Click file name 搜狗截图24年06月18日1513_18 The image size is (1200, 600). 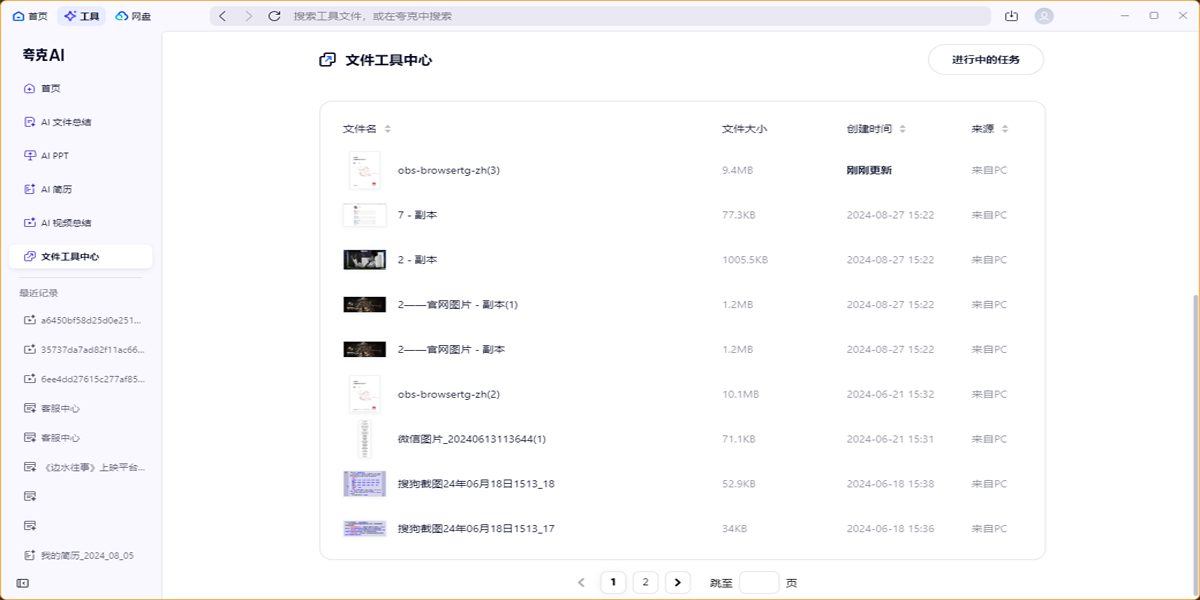coord(476,484)
